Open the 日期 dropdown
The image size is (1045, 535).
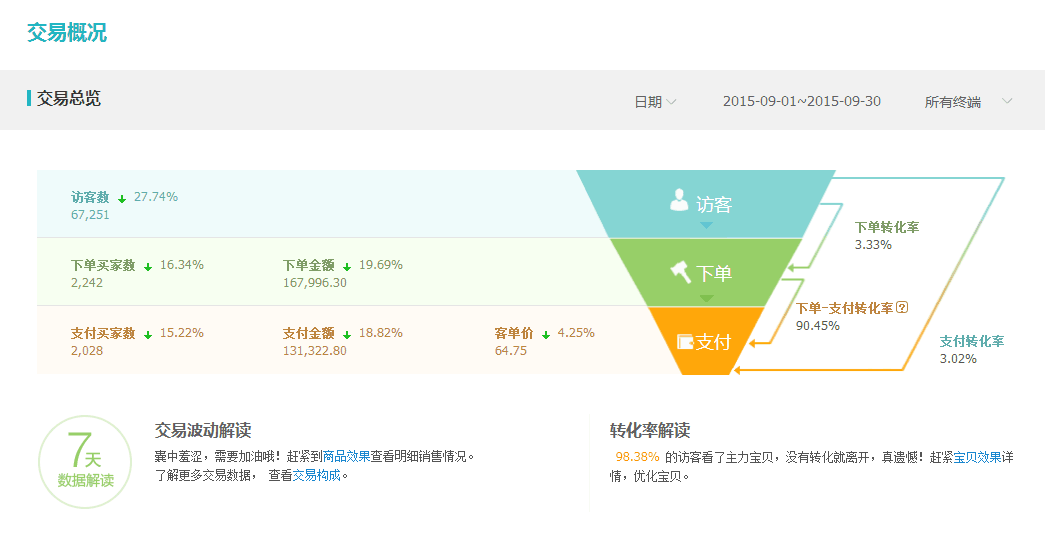(x=655, y=102)
